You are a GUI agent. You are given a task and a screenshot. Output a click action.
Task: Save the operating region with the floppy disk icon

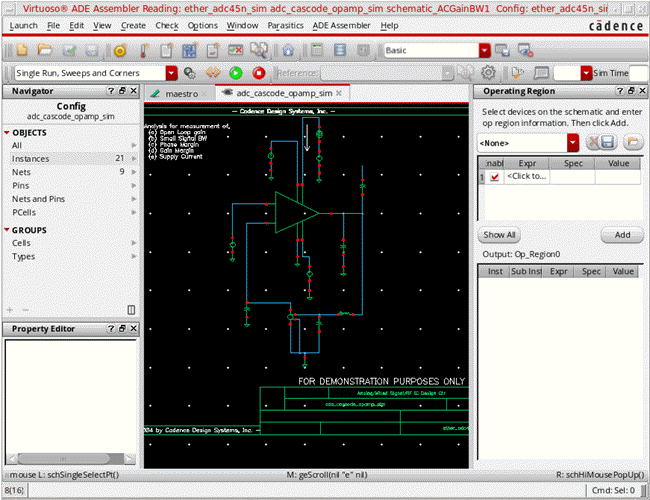point(606,142)
